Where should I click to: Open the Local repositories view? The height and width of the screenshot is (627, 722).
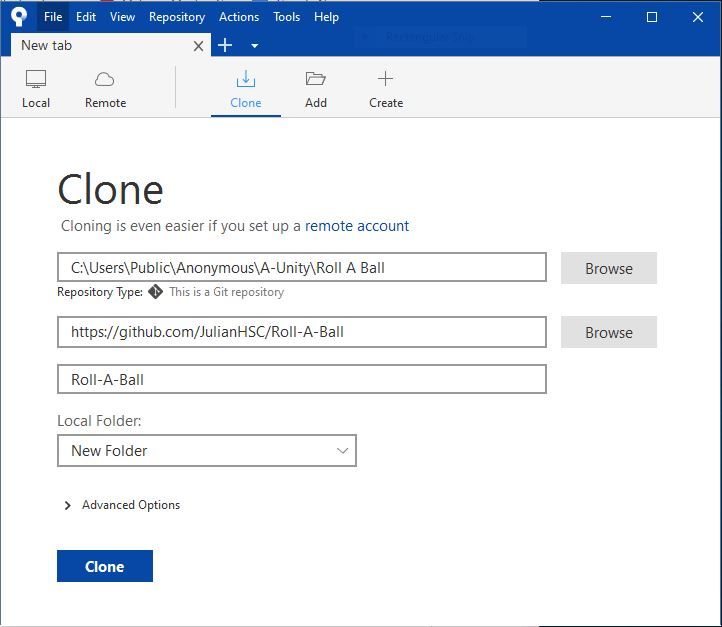[36, 89]
